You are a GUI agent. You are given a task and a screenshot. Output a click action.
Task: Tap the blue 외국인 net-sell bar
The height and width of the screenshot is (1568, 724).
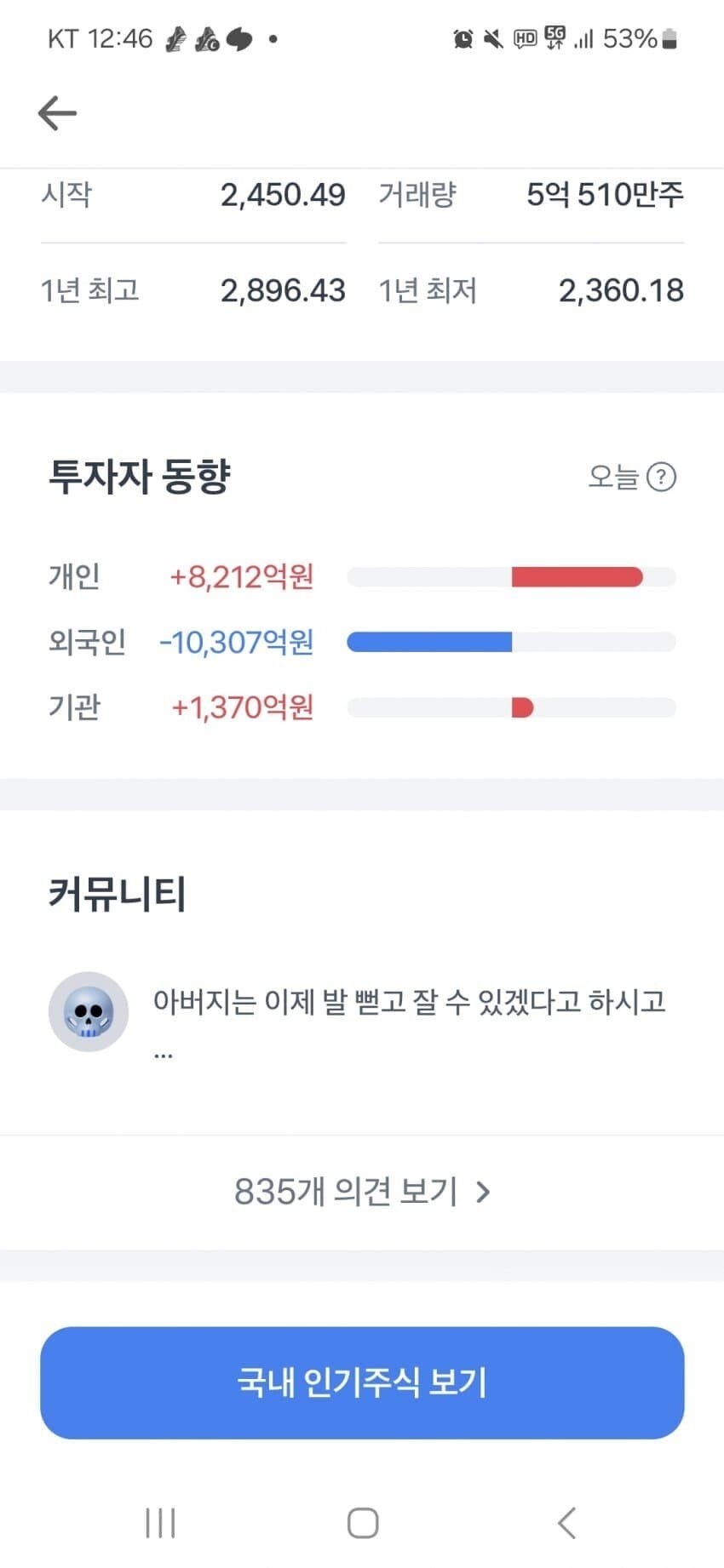coord(429,642)
